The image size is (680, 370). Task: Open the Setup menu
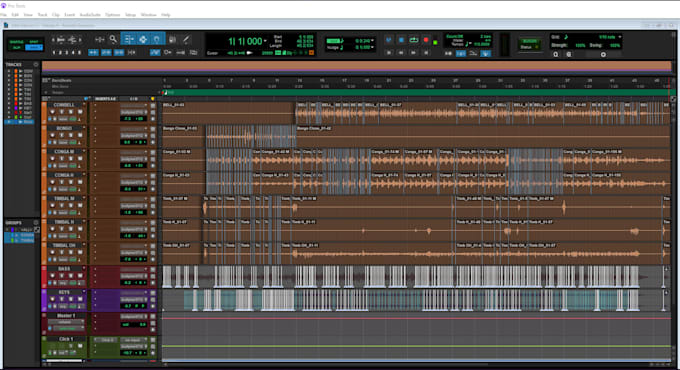tap(131, 15)
